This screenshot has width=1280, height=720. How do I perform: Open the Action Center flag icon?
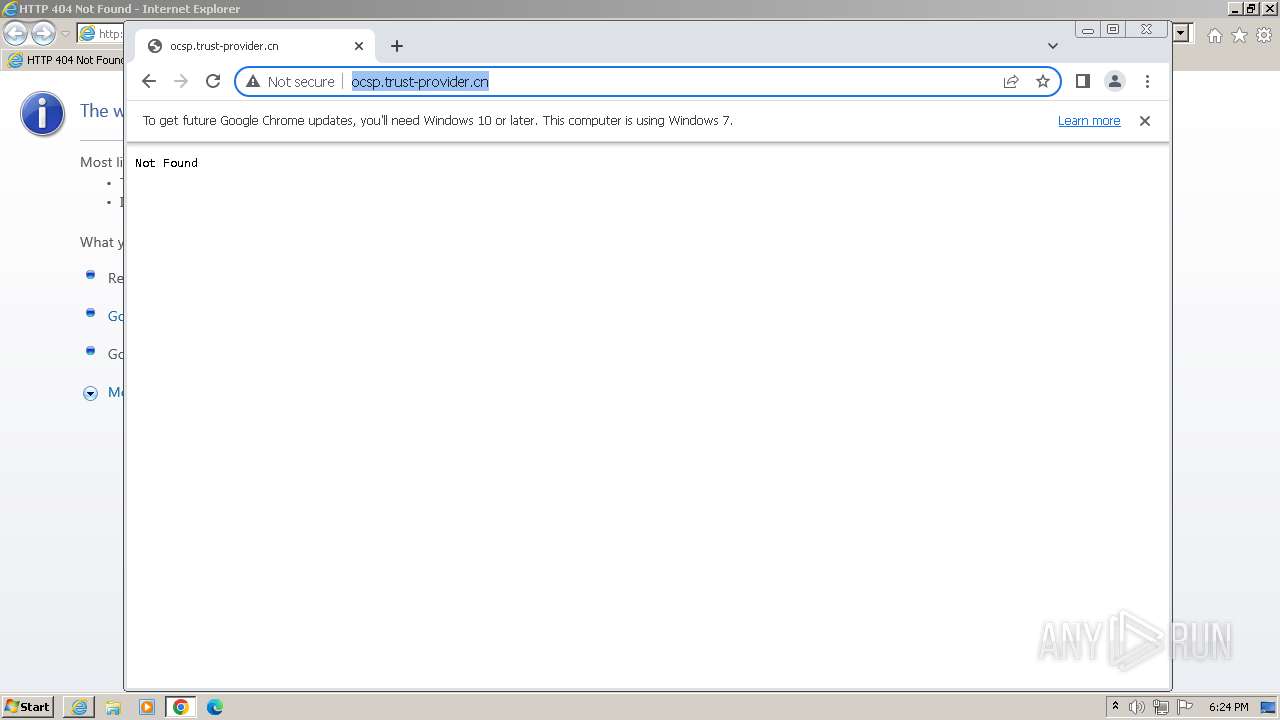(1185, 707)
